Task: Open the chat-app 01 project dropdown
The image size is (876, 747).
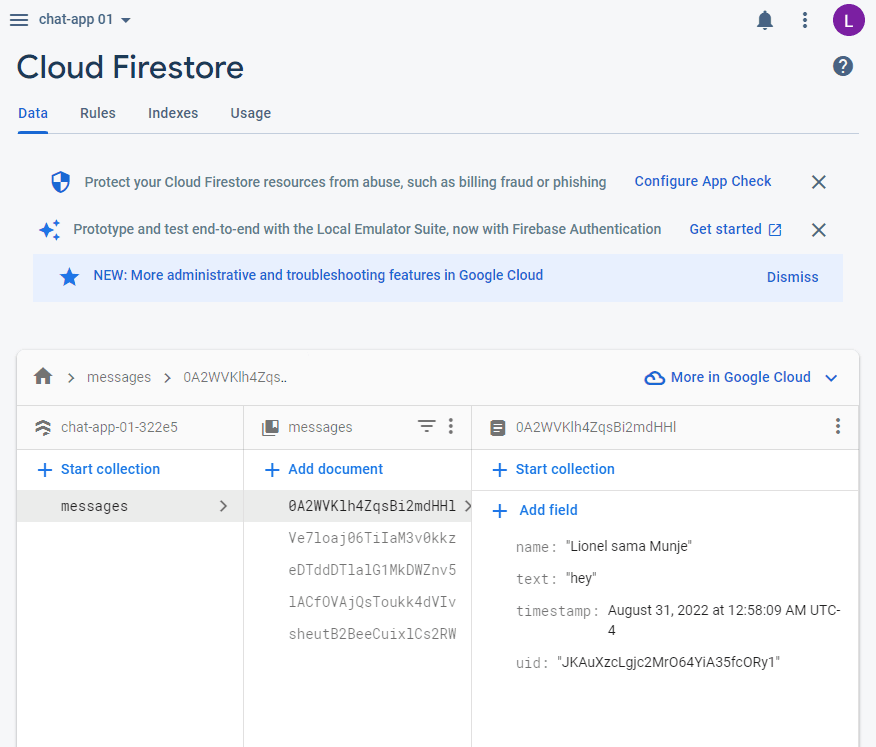Action: [x=85, y=20]
